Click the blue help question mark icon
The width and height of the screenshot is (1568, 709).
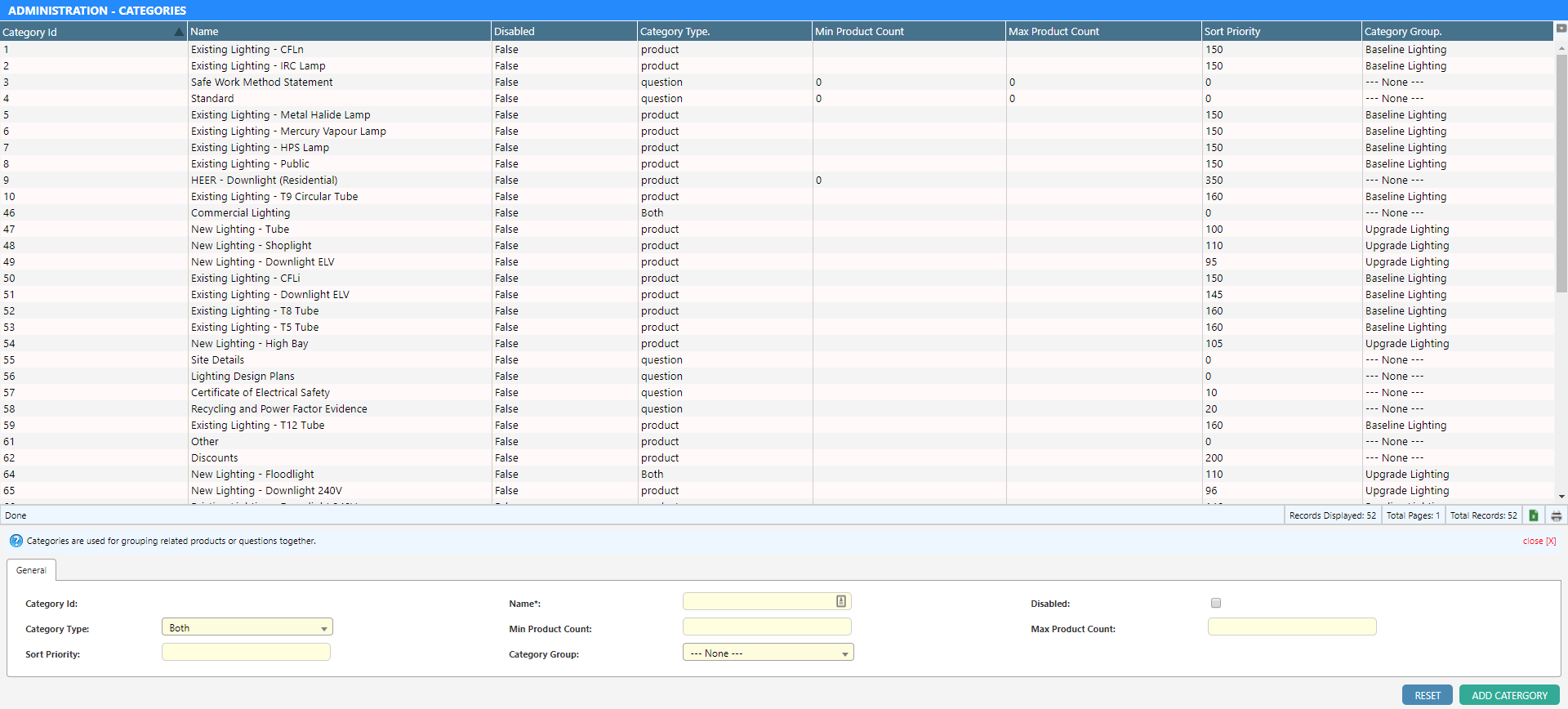(16, 541)
